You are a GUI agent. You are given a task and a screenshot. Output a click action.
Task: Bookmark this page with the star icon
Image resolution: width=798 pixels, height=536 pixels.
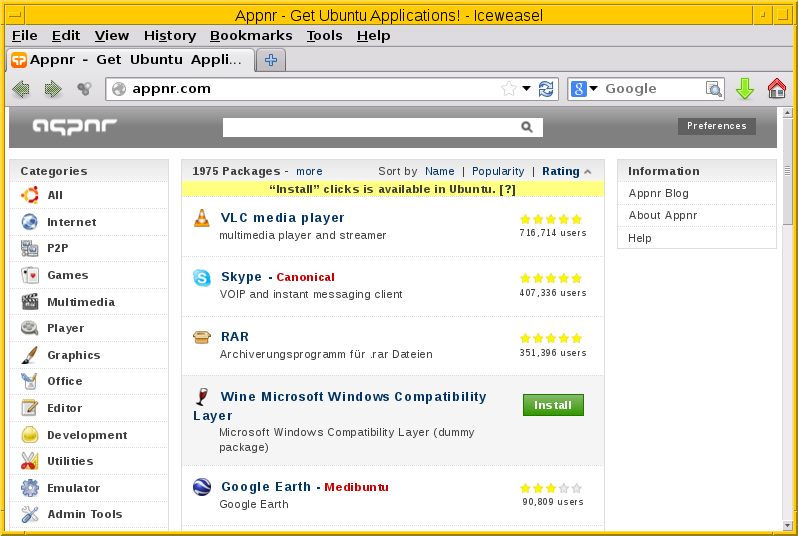[x=509, y=89]
